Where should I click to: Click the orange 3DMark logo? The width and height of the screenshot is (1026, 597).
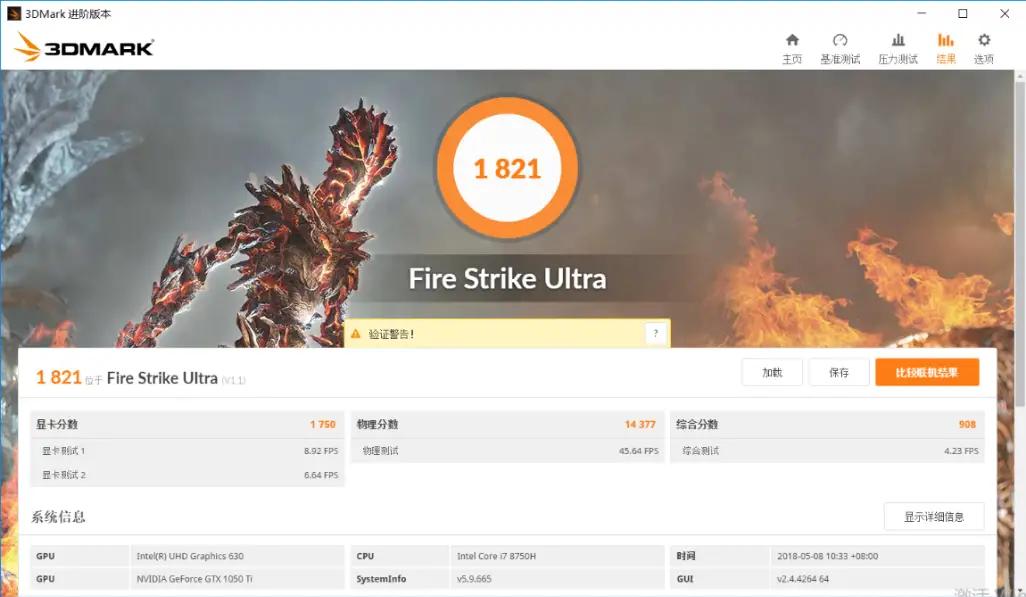coord(84,47)
